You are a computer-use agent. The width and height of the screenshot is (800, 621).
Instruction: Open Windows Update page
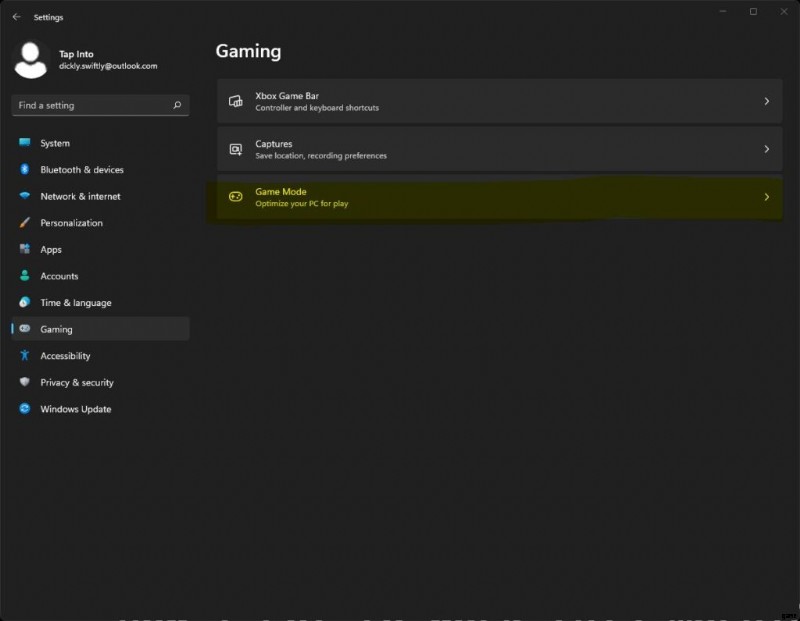pyautogui.click(x=101, y=408)
